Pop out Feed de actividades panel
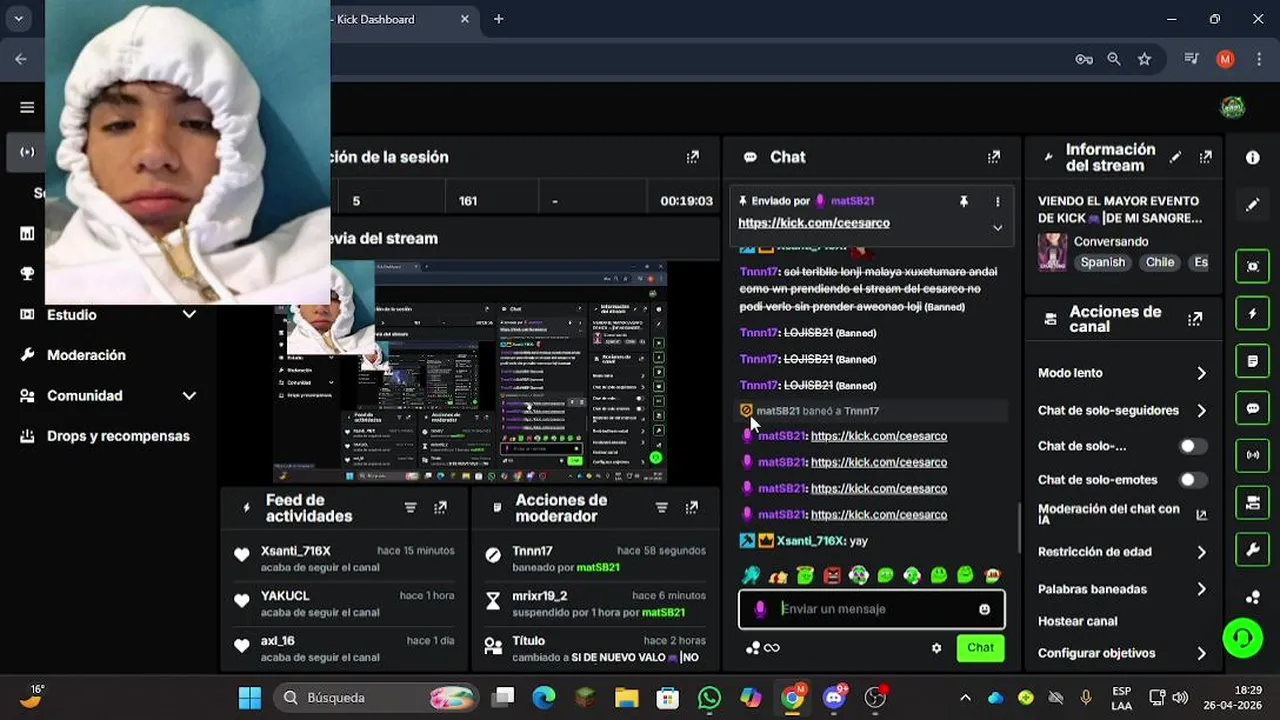The height and width of the screenshot is (720, 1280). [440, 508]
